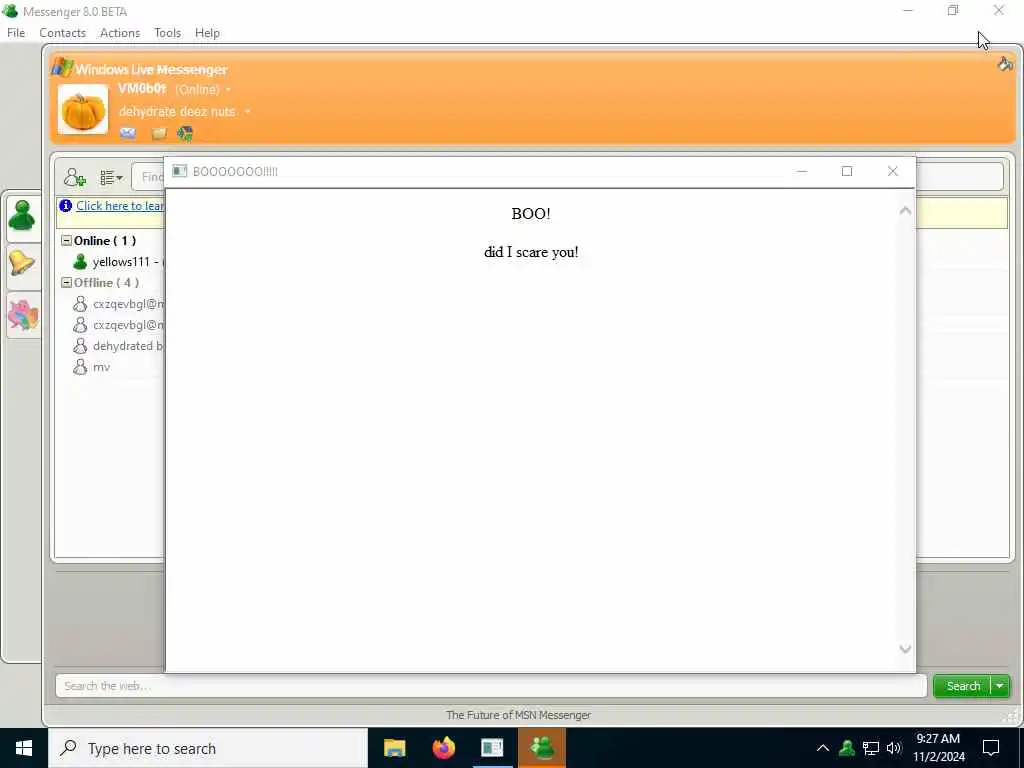Open the email inbox envelope icon
The image size is (1024, 768).
128,134
